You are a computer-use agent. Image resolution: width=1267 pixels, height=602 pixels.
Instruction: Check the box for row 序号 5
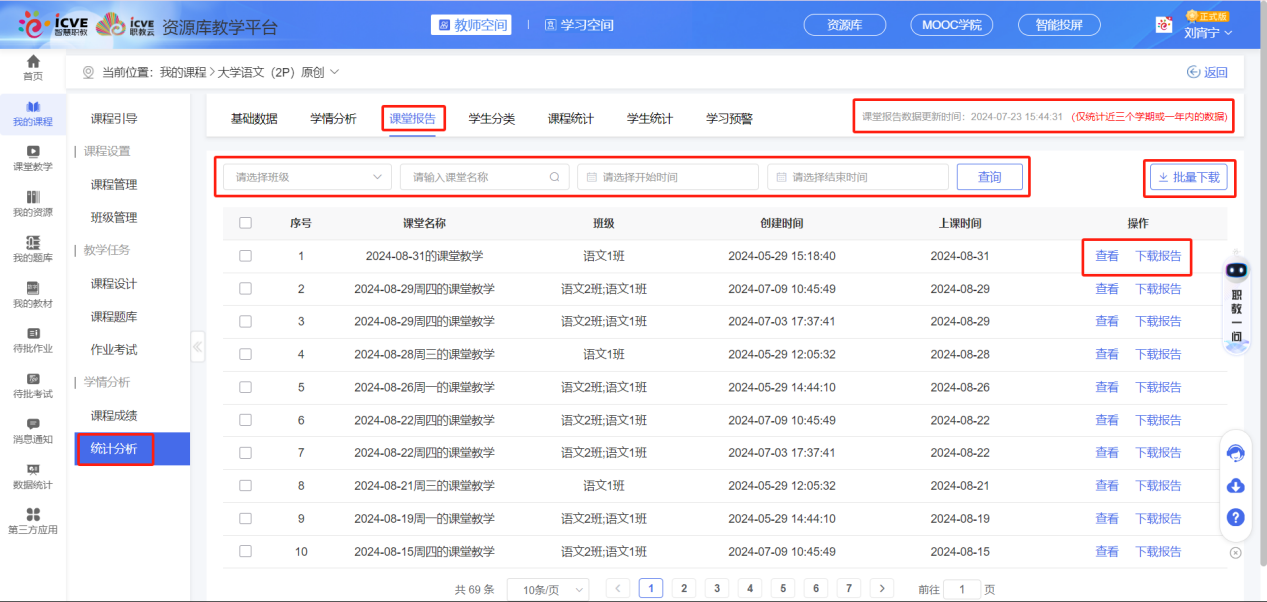pos(245,387)
